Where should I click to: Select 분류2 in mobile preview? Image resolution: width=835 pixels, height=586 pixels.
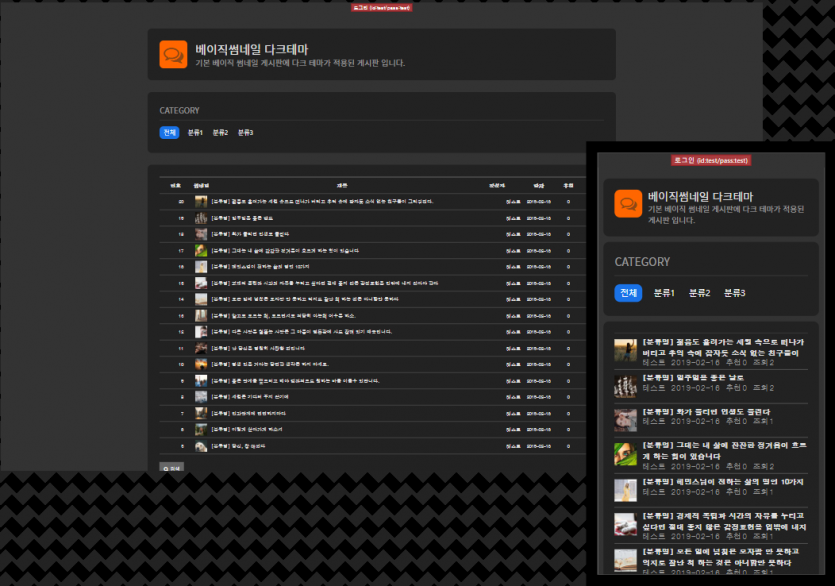pos(700,293)
